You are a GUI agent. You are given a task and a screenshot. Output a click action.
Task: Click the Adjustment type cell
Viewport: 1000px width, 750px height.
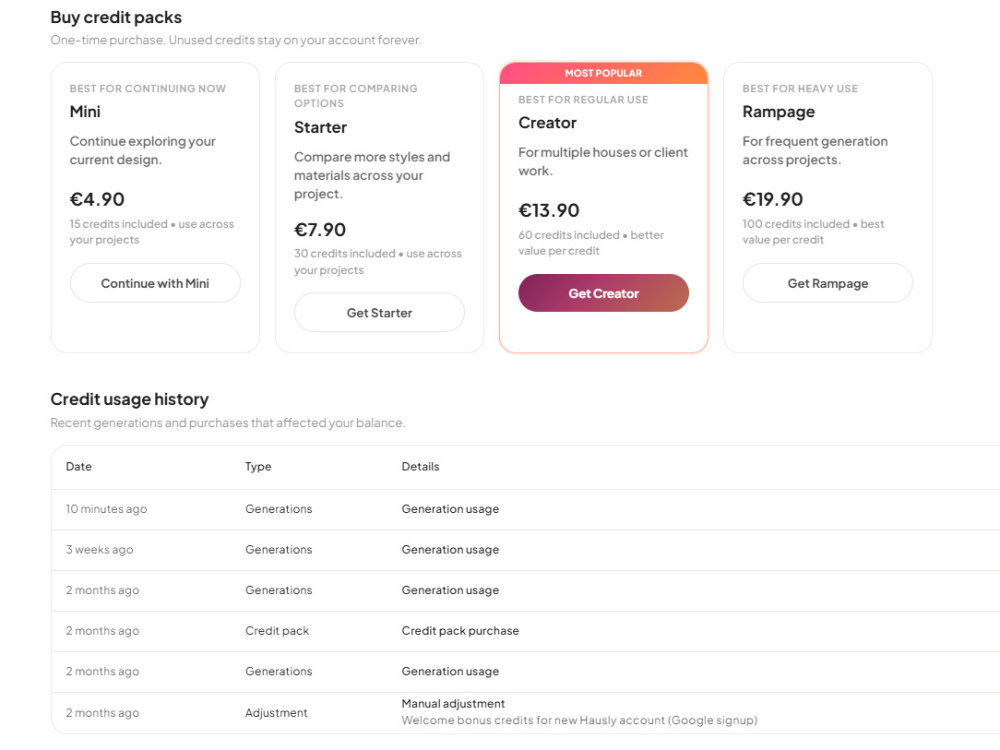point(276,713)
